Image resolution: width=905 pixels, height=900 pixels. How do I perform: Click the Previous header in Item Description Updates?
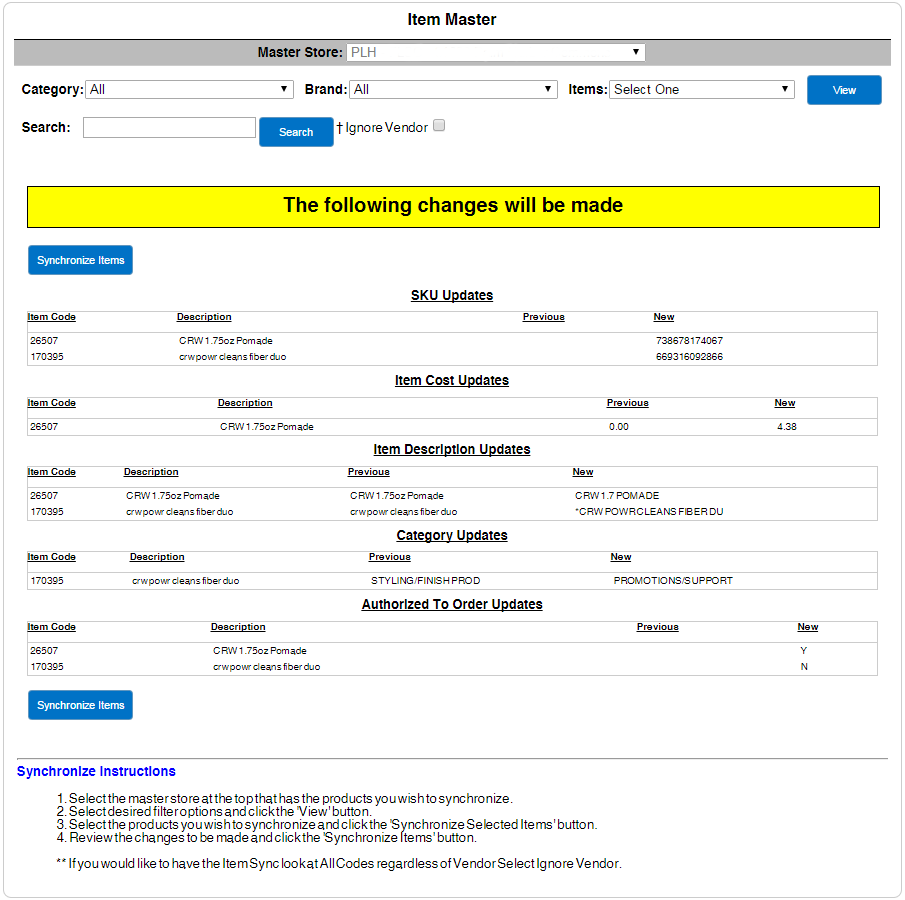pos(368,472)
